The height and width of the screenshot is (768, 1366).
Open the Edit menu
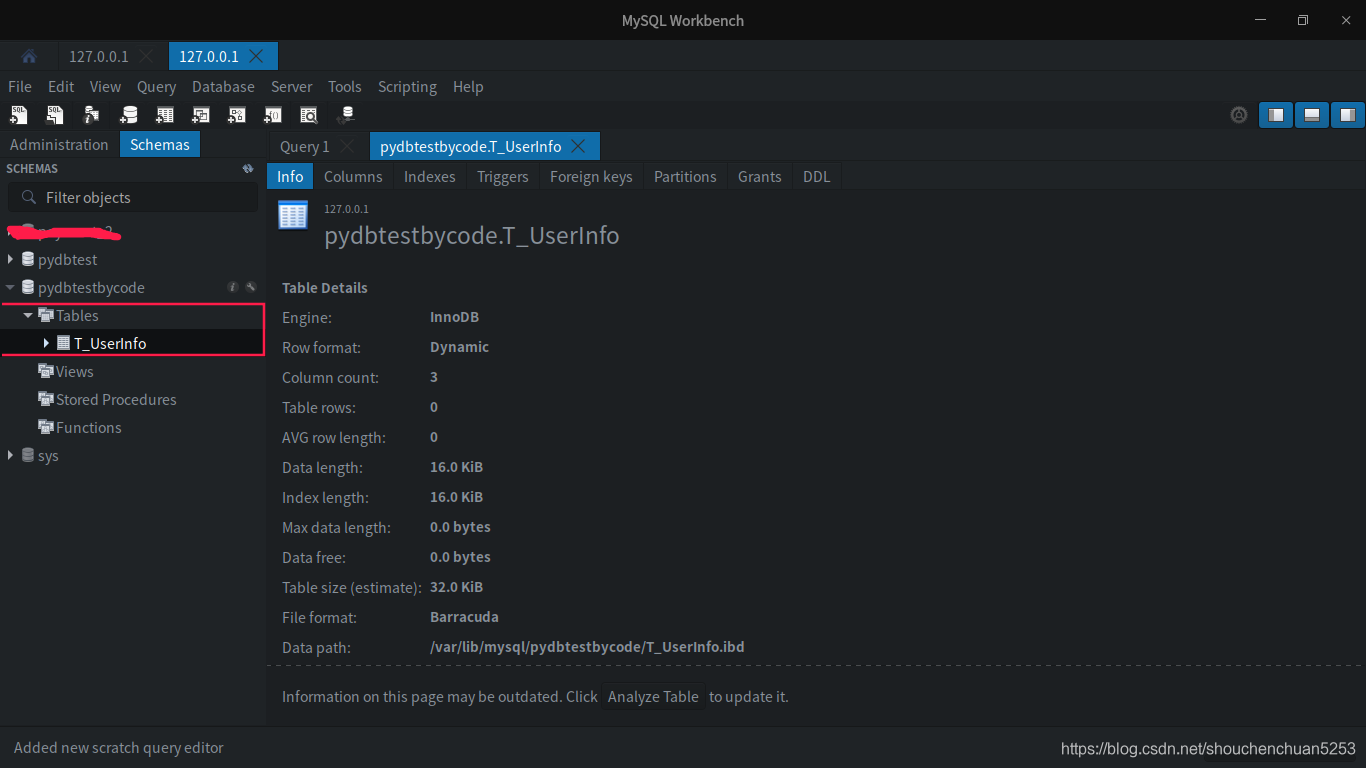61,87
